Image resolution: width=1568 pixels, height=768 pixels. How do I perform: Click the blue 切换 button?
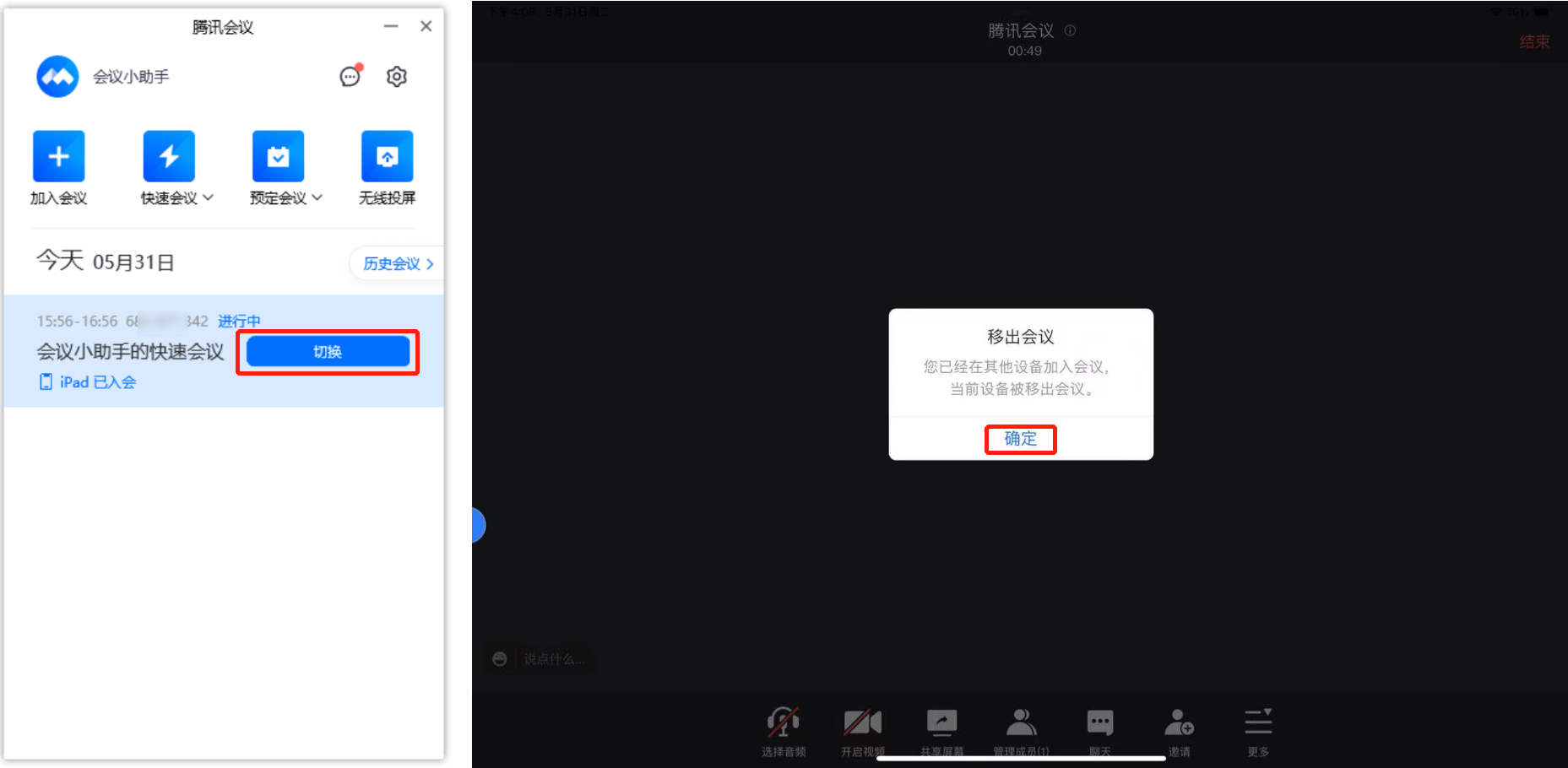[x=328, y=352]
